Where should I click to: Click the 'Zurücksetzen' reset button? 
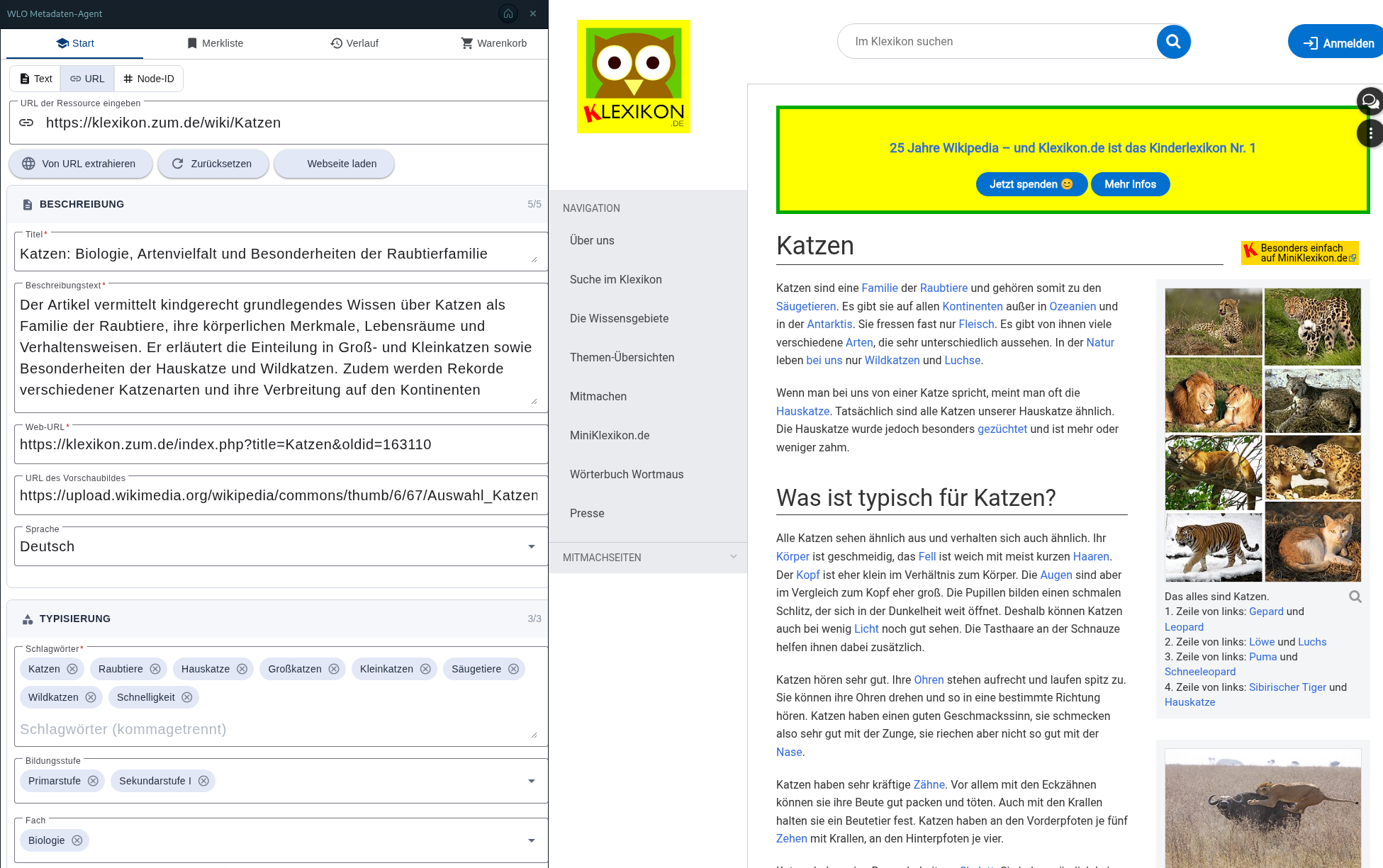213,164
